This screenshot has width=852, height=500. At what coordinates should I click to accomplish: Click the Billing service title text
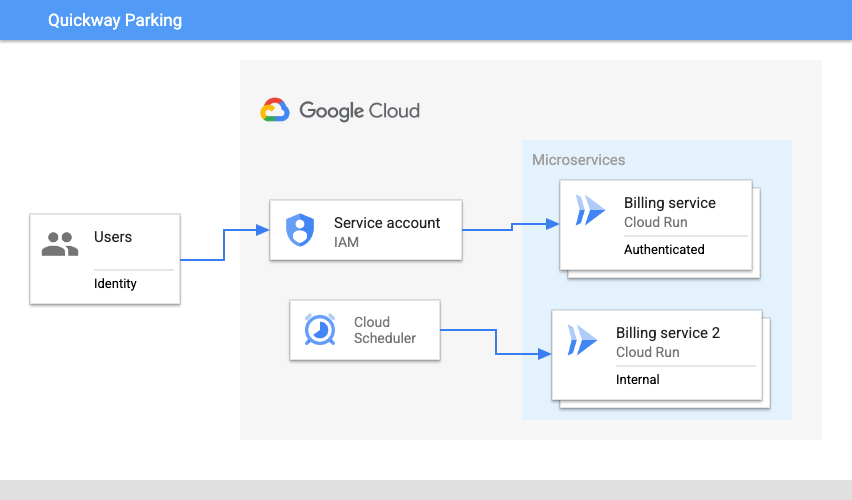(x=669, y=203)
